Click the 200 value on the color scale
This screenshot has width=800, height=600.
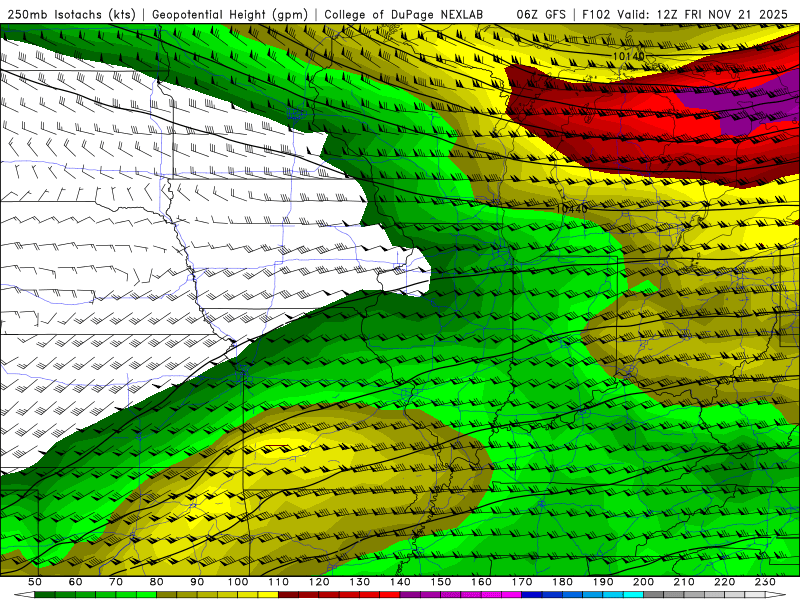coord(643,582)
